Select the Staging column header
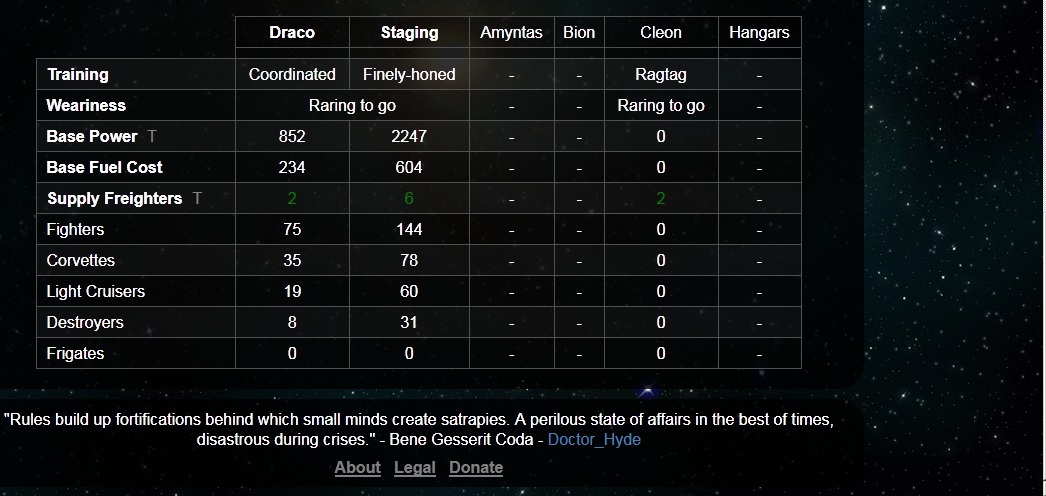The width and height of the screenshot is (1046, 496). pos(409,32)
